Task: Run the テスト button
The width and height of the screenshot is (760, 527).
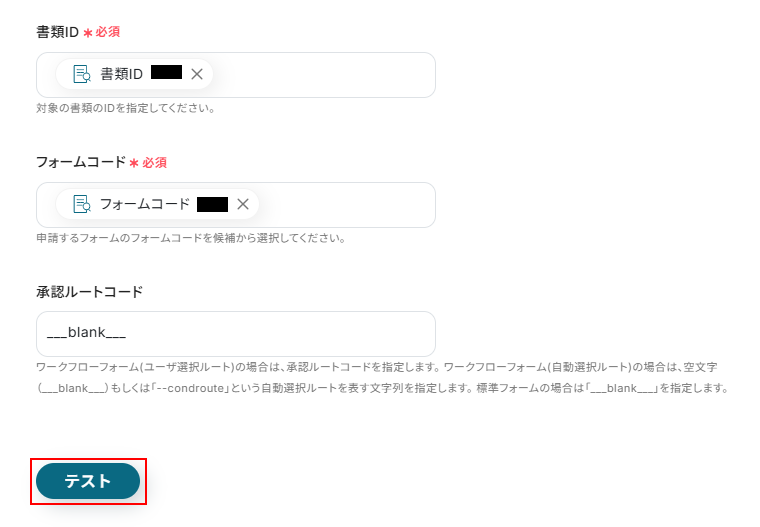Action: pyautogui.click(x=88, y=481)
